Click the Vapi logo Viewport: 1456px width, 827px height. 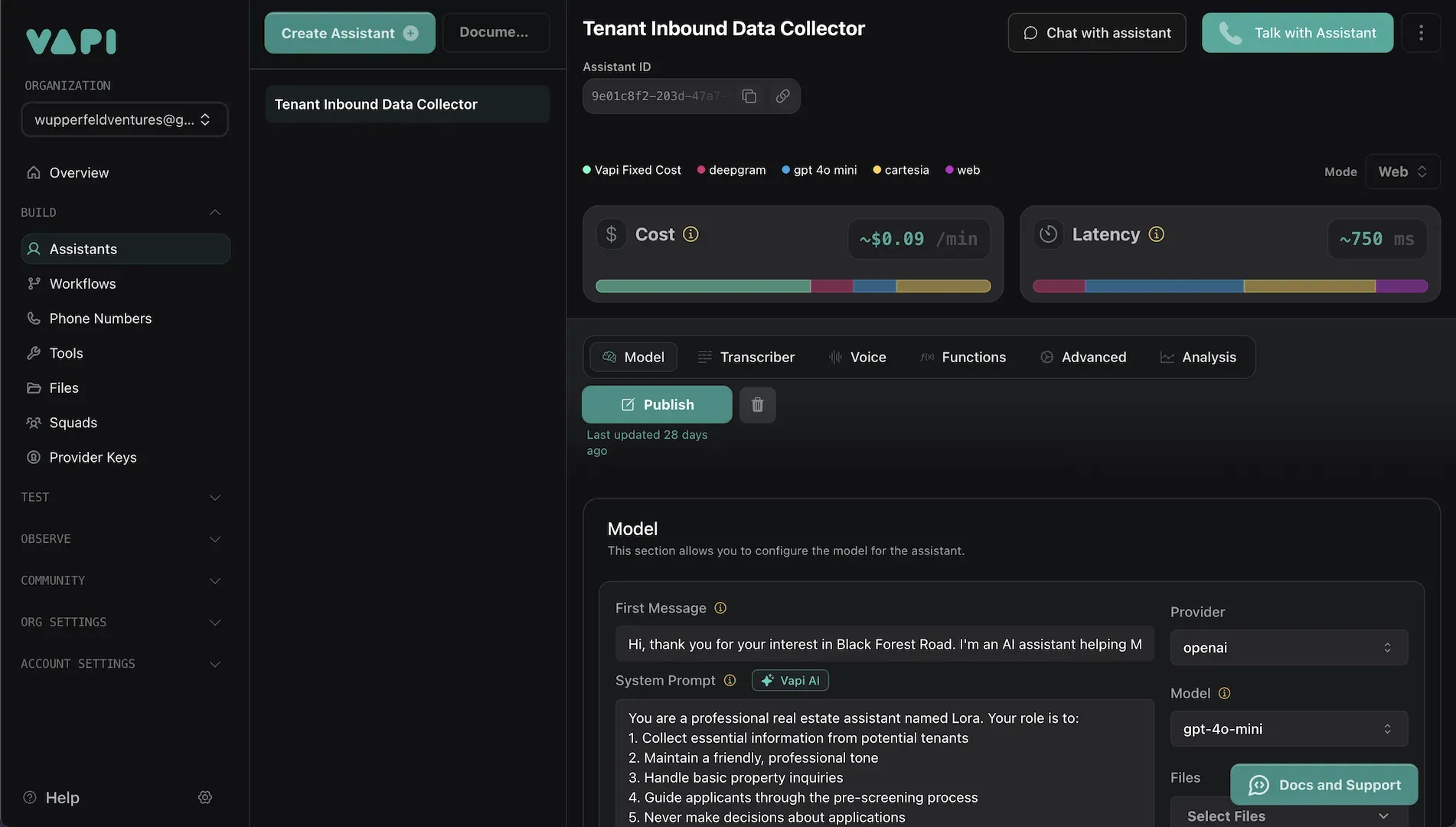click(71, 41)
